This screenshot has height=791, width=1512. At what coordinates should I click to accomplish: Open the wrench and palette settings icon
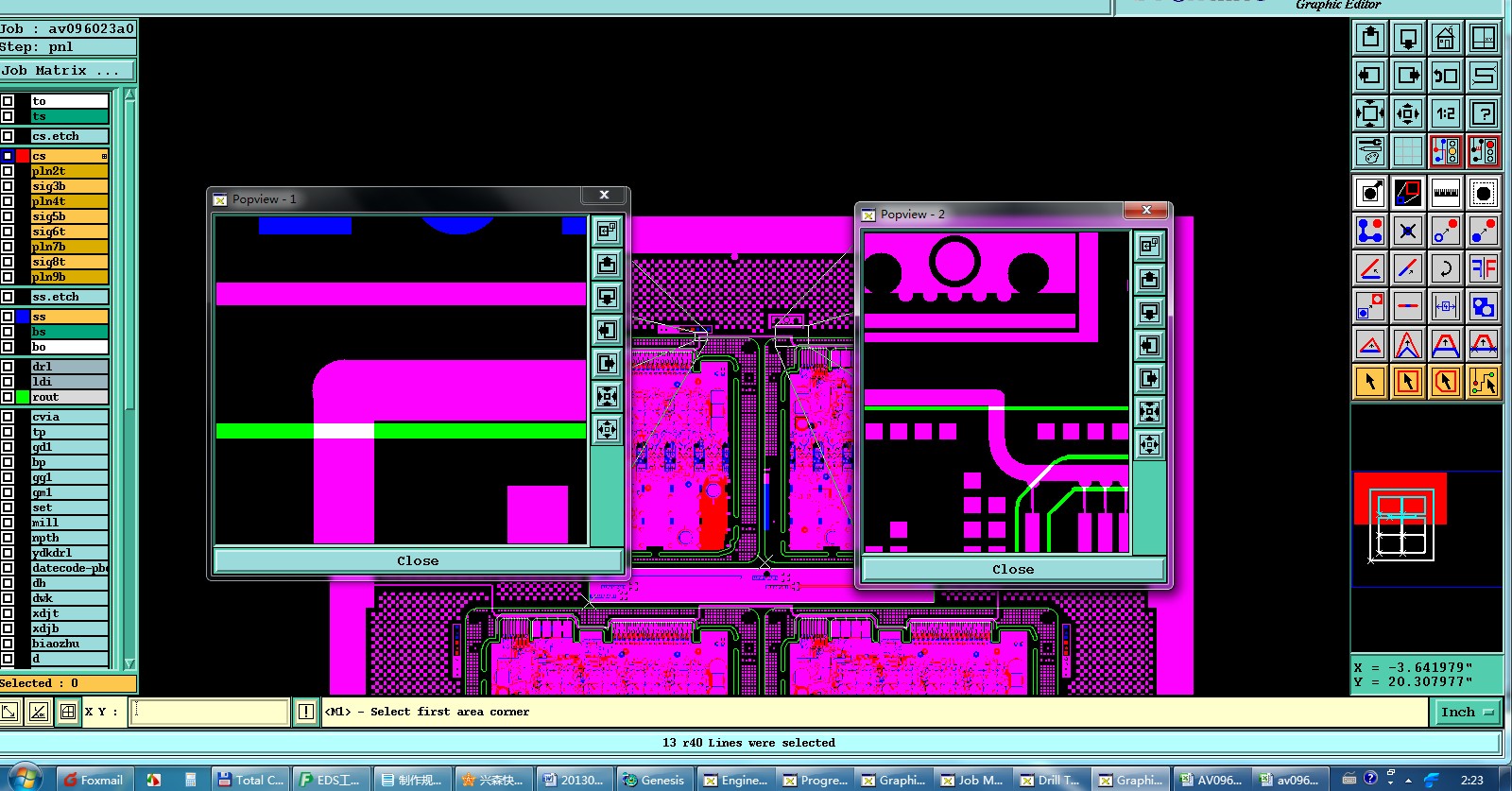coord(1370,150)
